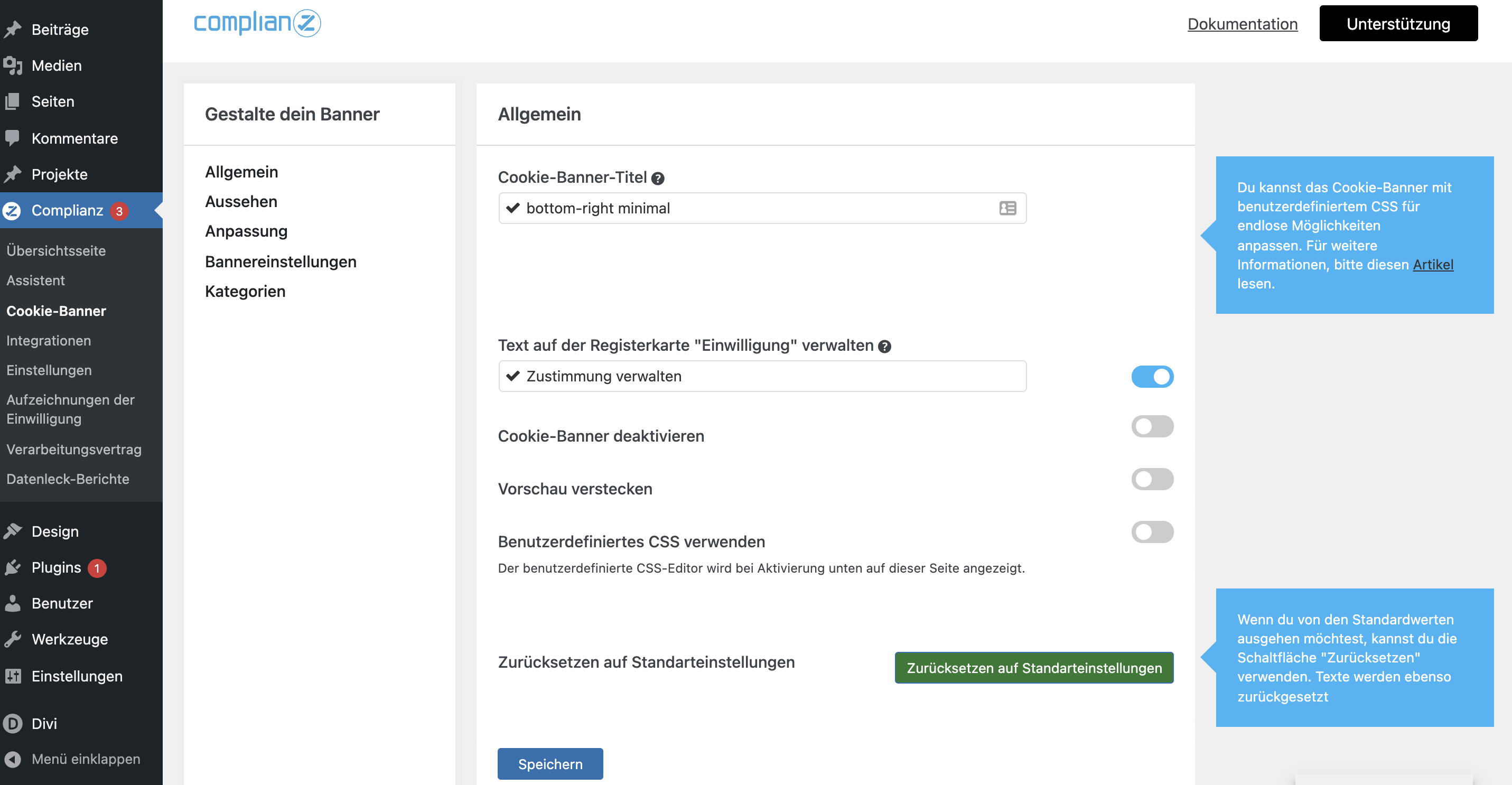Click into Zustimmung verwalten text field
Screen dimensions: 1512x785
[763, 376]
